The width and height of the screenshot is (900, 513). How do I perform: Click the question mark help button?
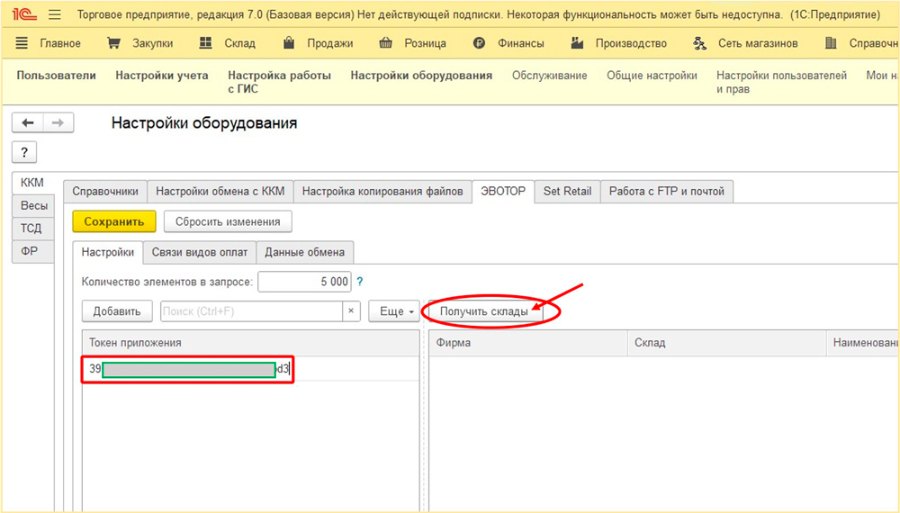(24, 152)
